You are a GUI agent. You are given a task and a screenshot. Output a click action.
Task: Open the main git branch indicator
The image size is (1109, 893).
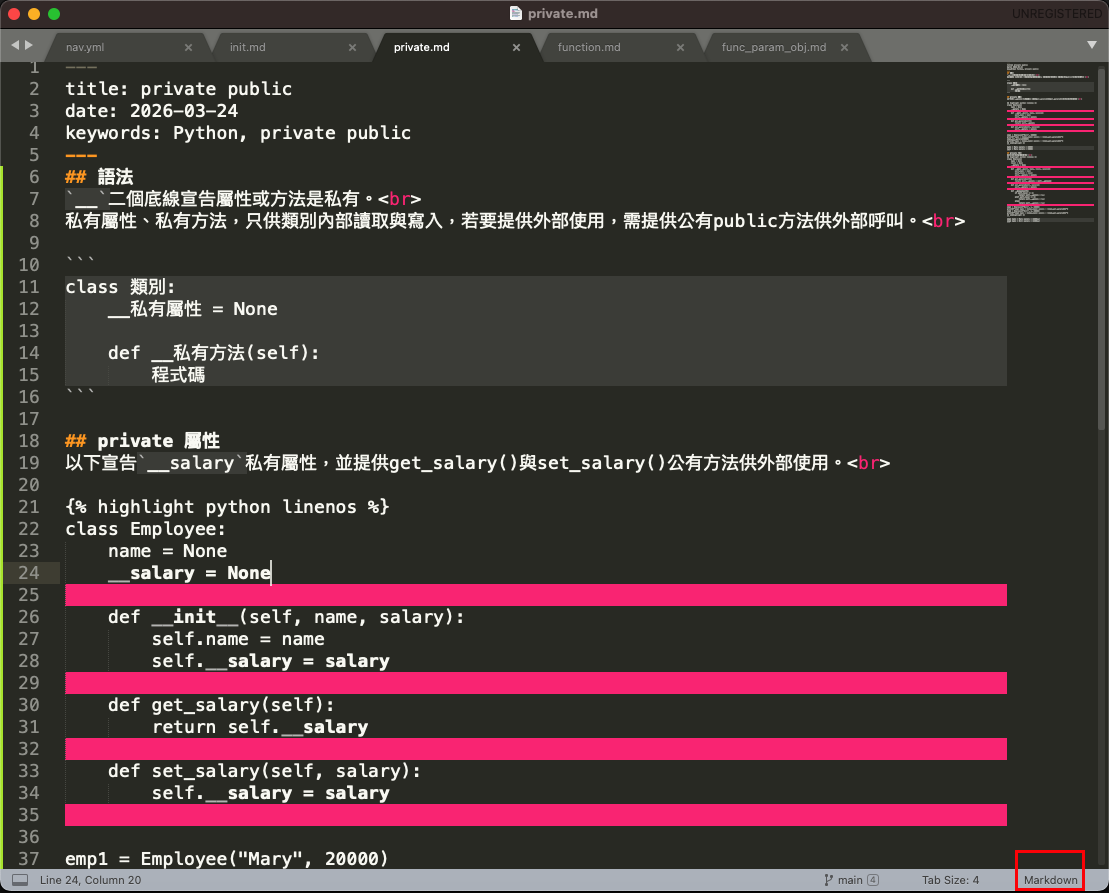[843, 880]
